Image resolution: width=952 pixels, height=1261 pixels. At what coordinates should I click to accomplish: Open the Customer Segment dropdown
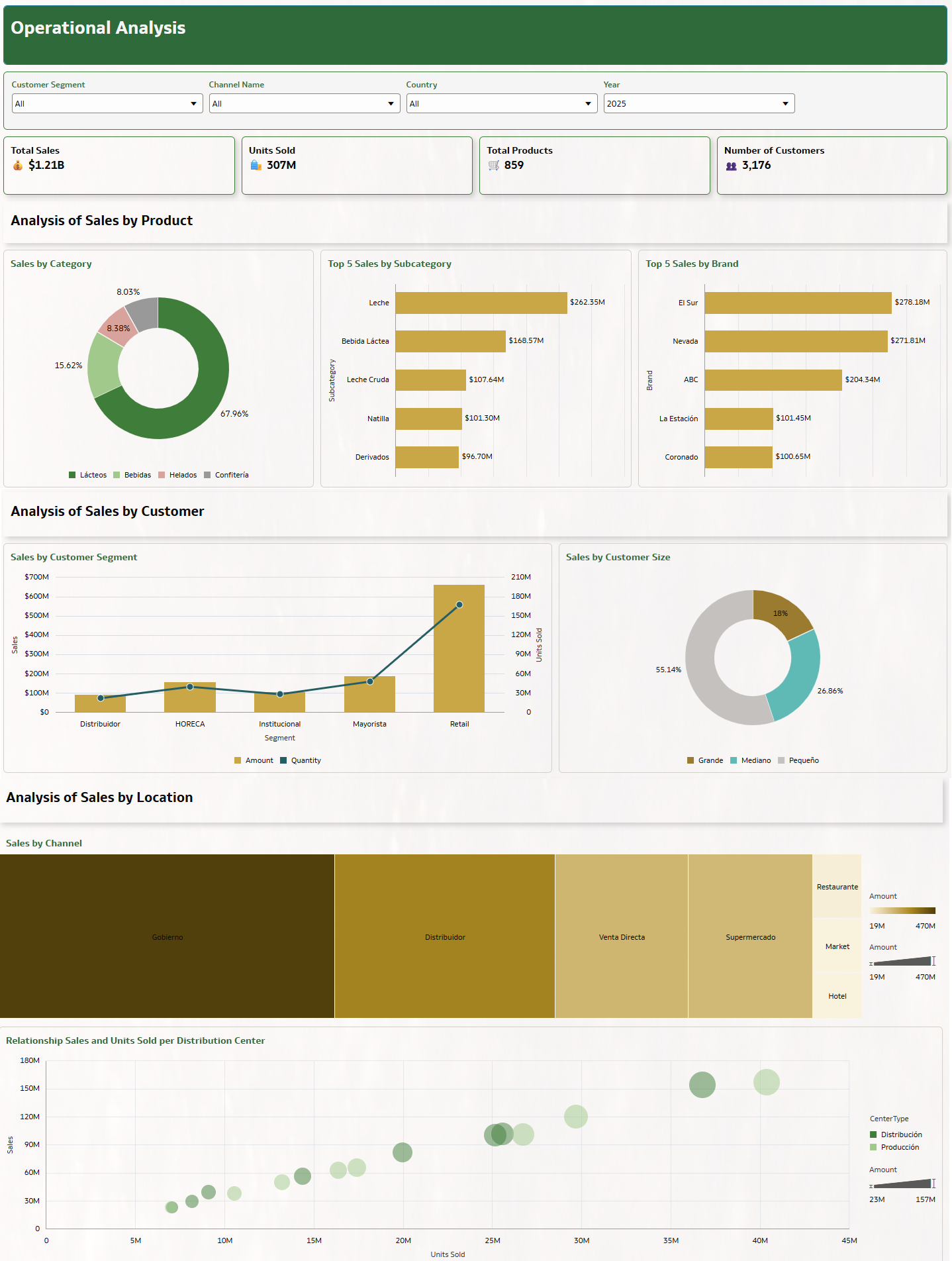coord(107,103)
